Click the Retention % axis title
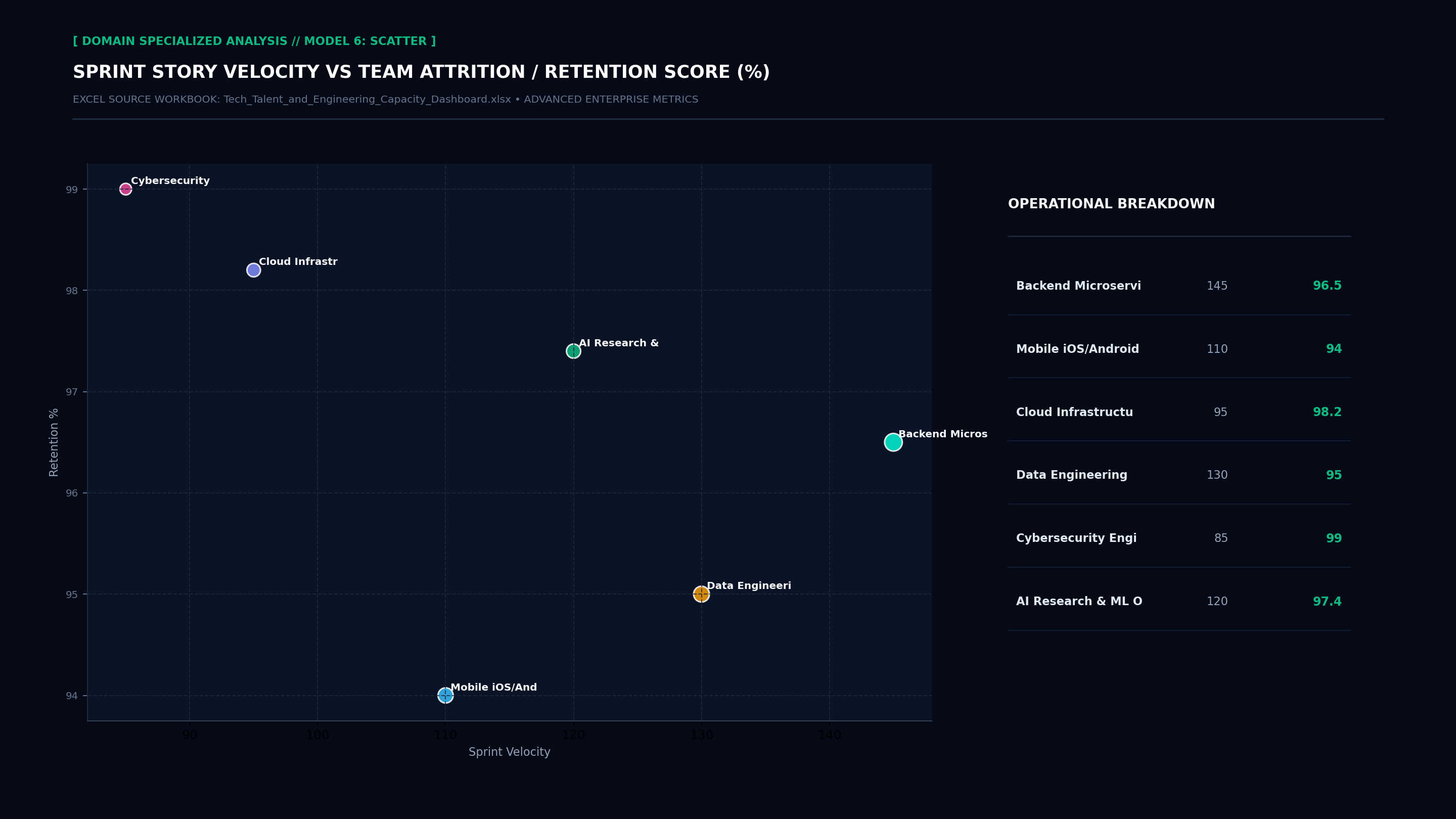Image resolution: width=1456 pixels, height=819 pixels. [54, 442]
